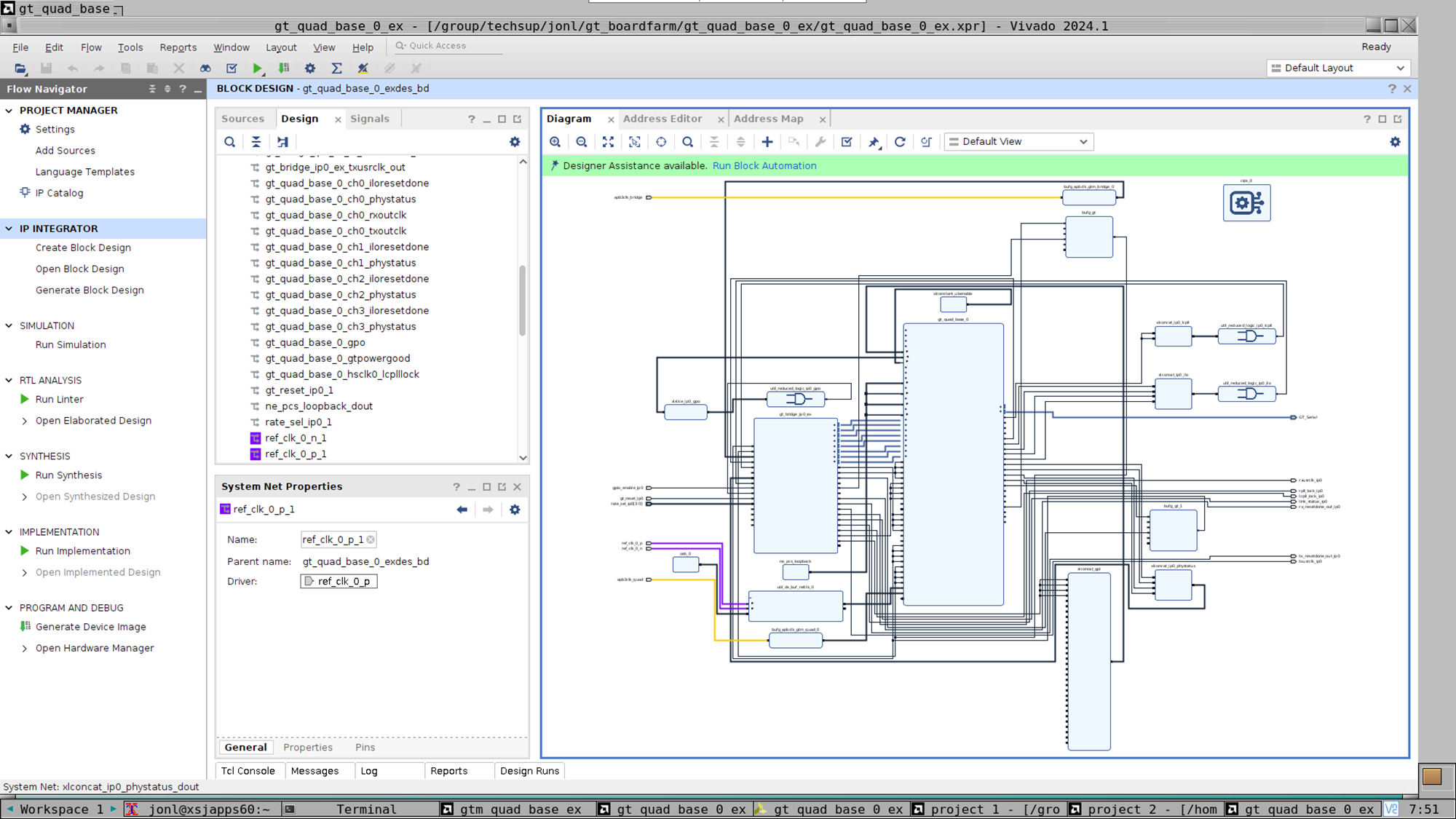Click the pin icon in diagram toolbar
This screenshot has height=819, width=1456.
tap(874, 142)
